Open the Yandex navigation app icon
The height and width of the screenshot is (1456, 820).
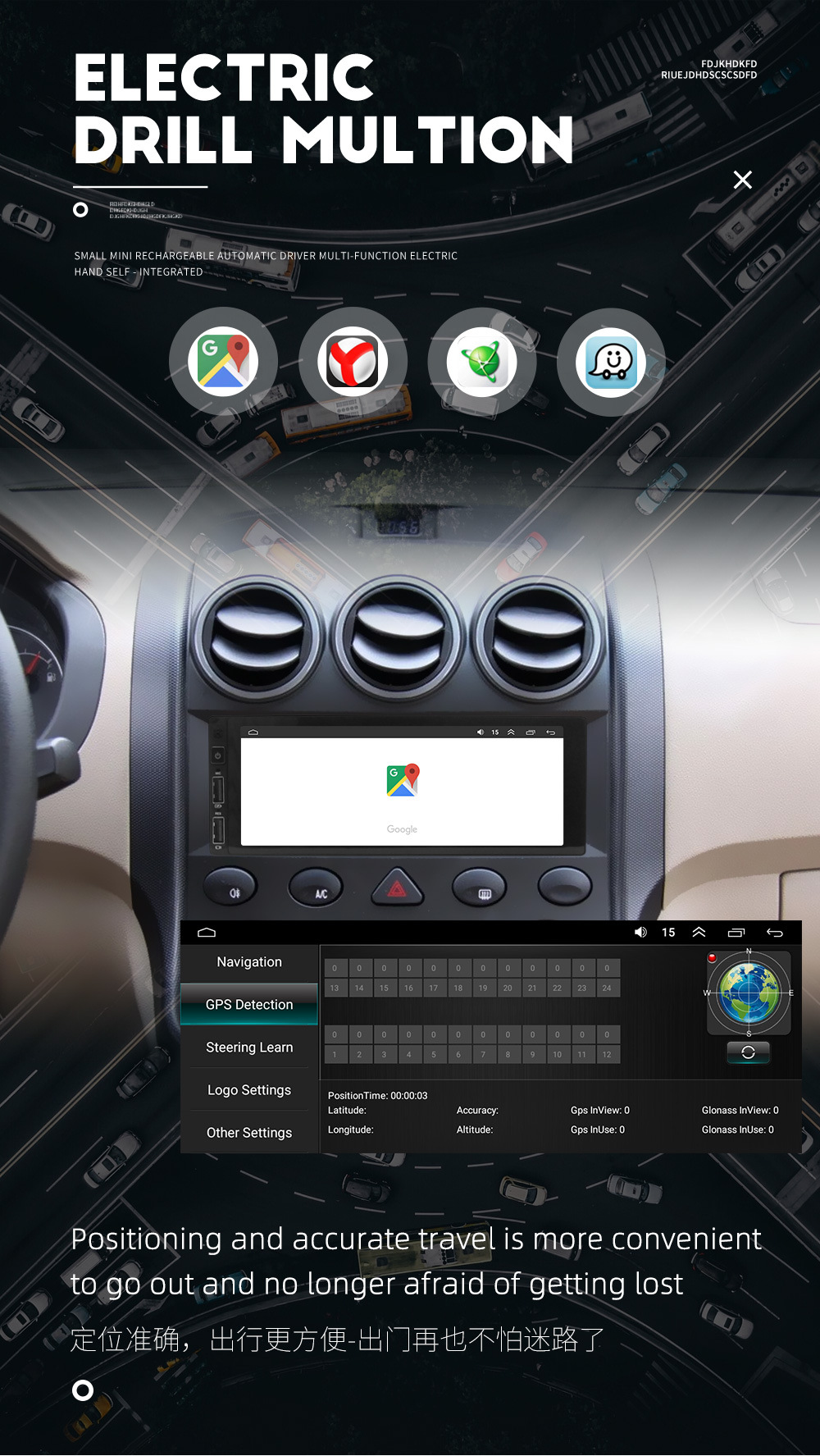[x=353, y=362]
